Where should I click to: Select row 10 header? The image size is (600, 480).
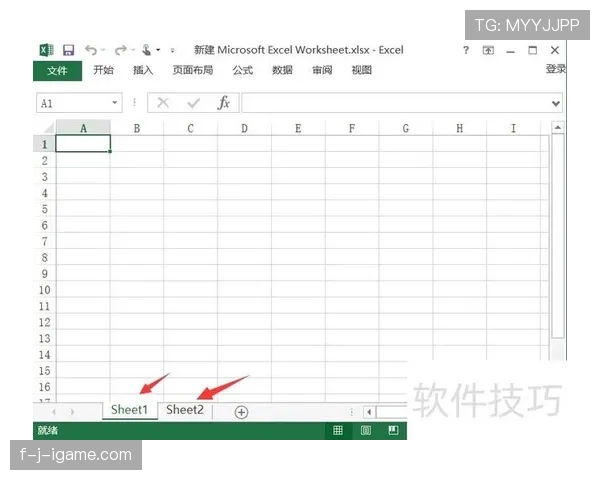(x=44, y=290)
